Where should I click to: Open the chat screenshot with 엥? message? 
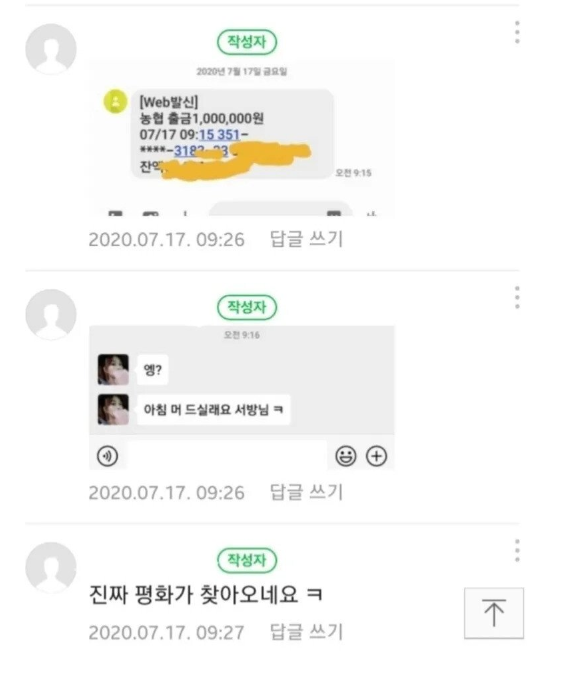(242, 398)
